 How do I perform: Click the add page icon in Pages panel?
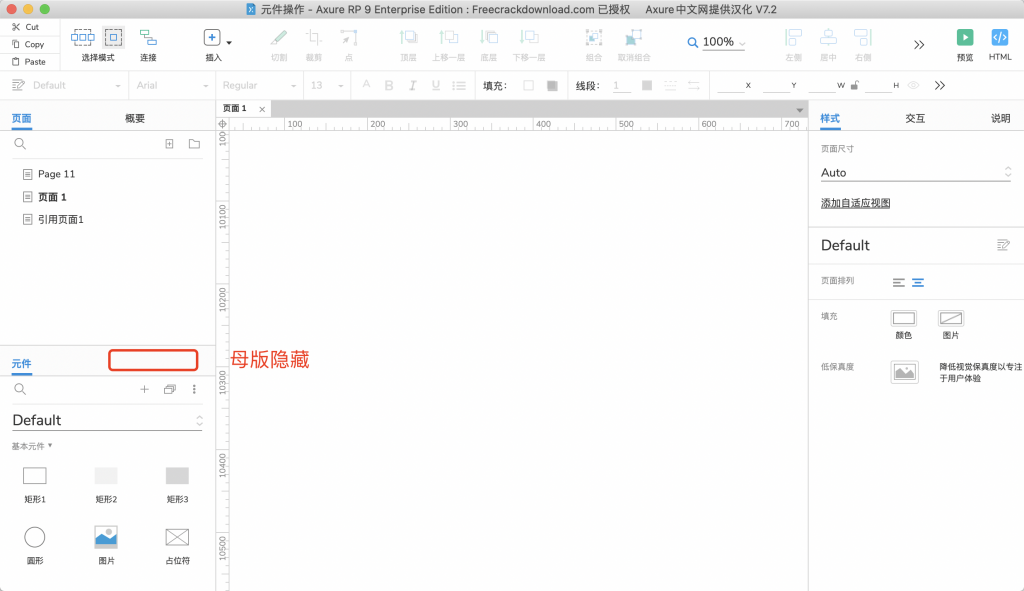[169, 144]
